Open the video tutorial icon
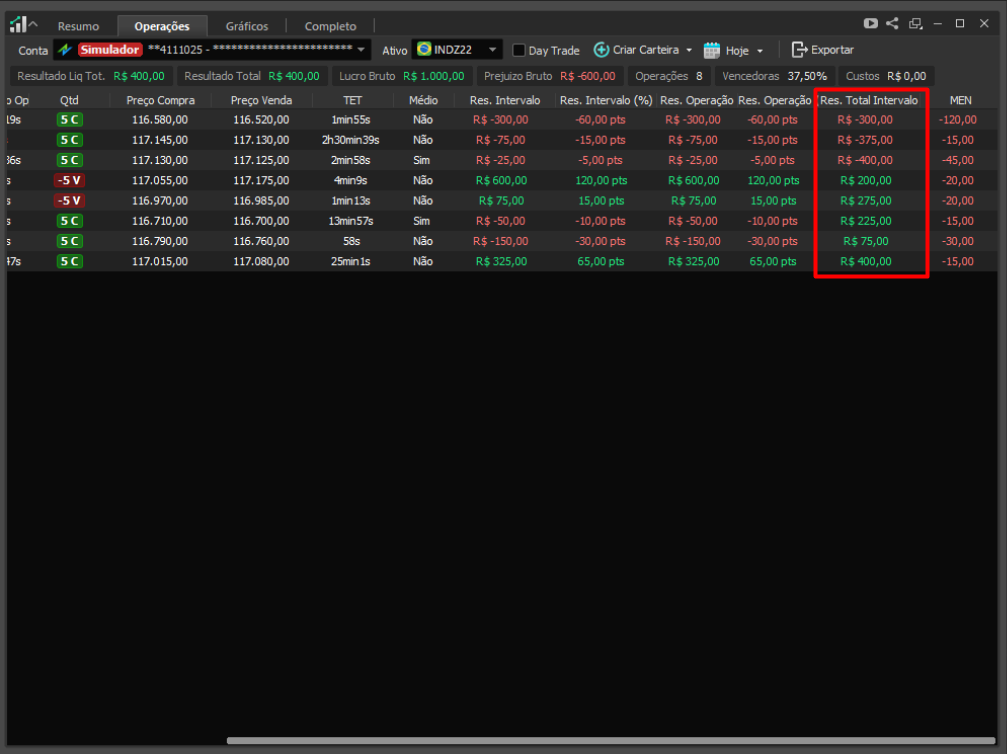The width and height of the screenshot is (1007, 754). [x=871, y=23]
